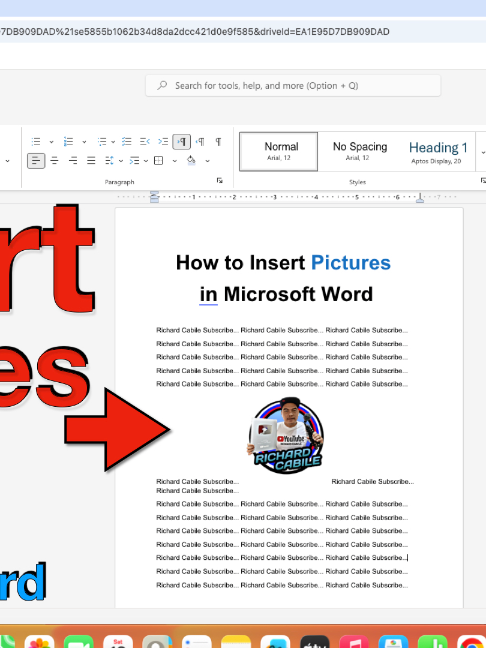
Task: Expand the numbering library dropdown
Action: pyautogui.click(x=84, y=142)
